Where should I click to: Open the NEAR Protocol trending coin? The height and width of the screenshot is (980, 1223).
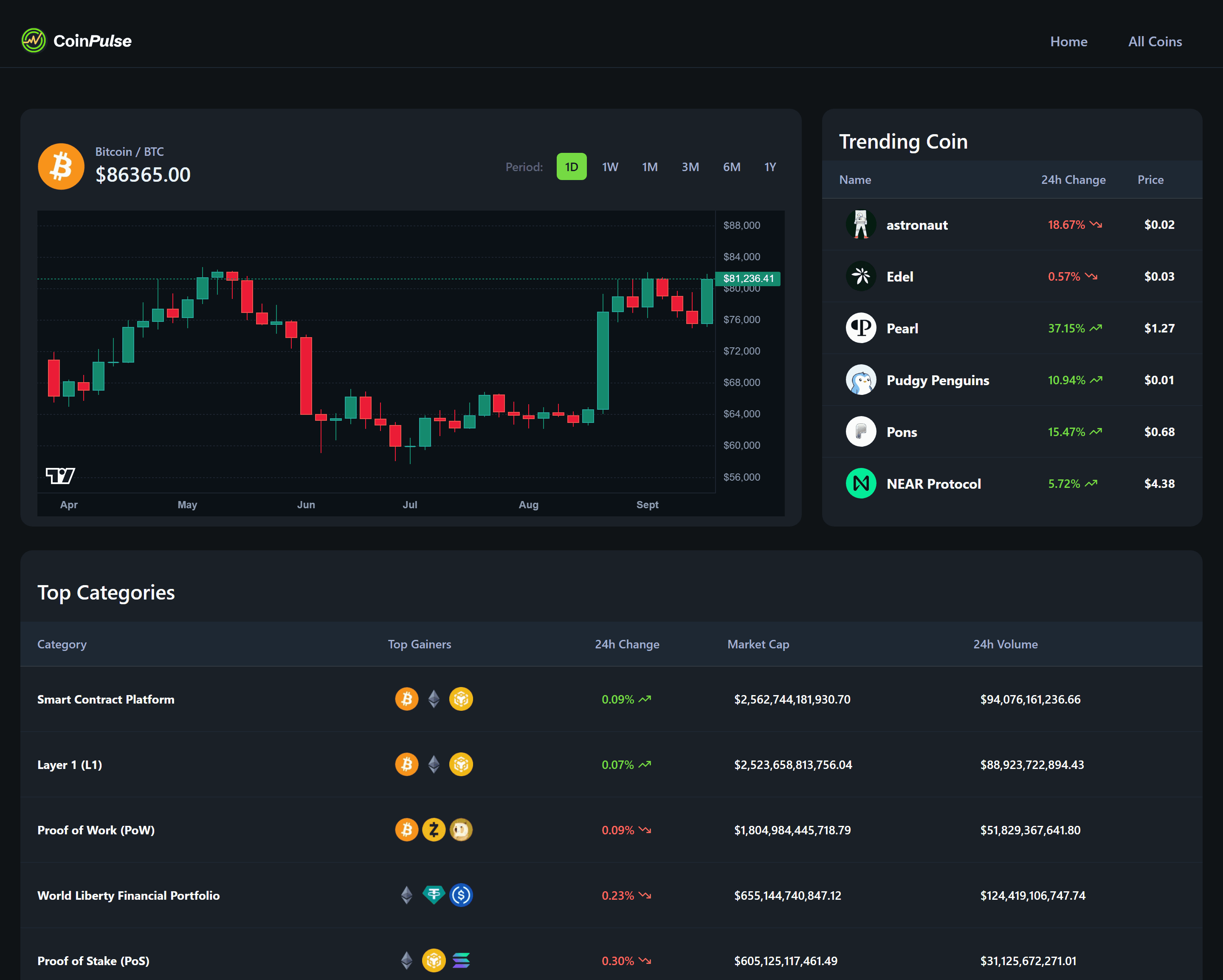pyautogui.click(x=934, y=484)
